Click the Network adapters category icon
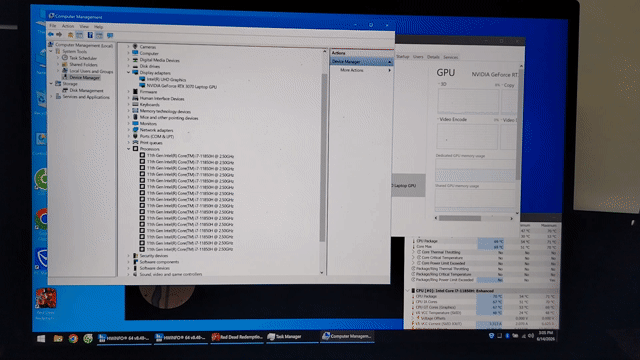 [135, 130]
